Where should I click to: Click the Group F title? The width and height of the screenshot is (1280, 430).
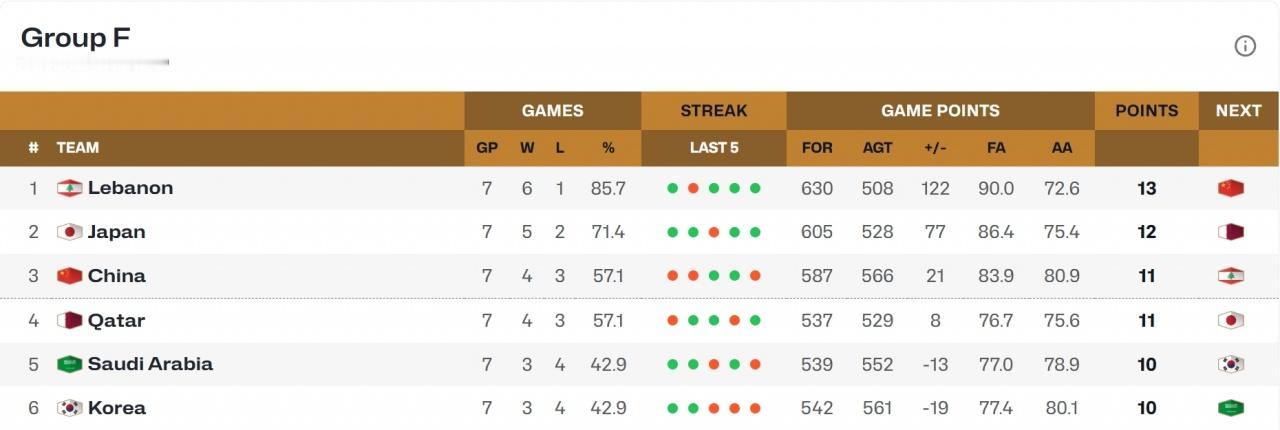(76, 38)
